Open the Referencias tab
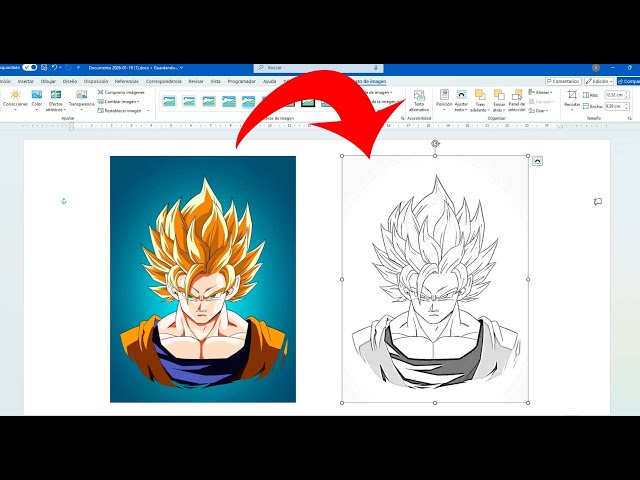The height and width of the screenshot is (480, 640). [127, 81]
